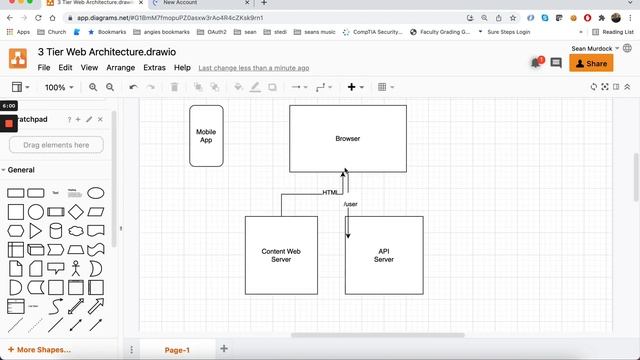
Task: Open the Sean Murdock account dropdown
Action: coord(595,49)
